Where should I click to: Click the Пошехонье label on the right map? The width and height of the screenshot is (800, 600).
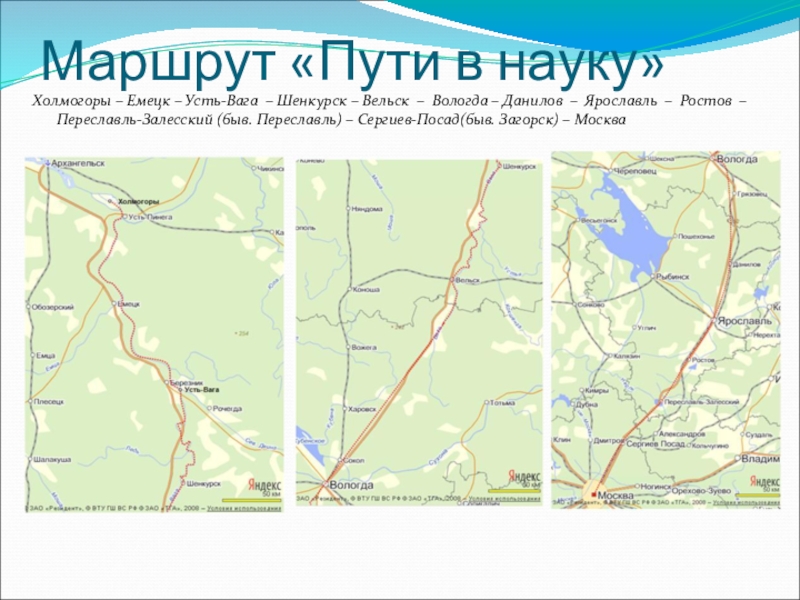pos(696,237)
